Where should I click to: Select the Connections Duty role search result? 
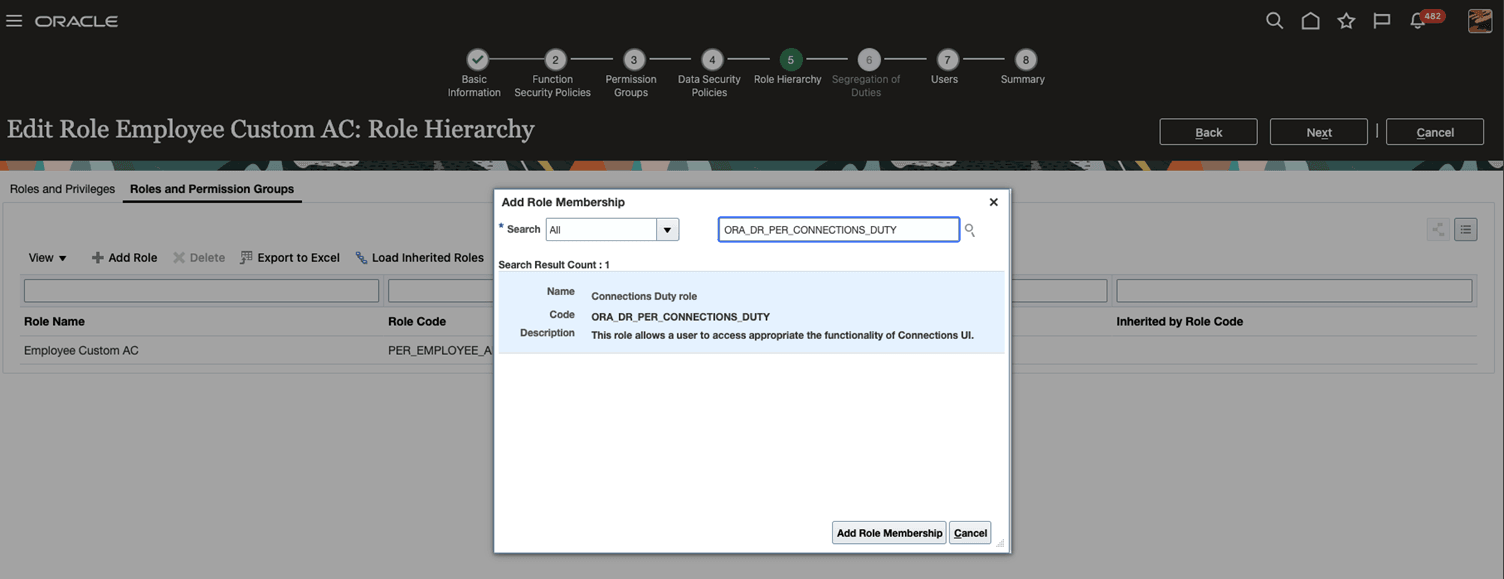(x=751, y=312)
